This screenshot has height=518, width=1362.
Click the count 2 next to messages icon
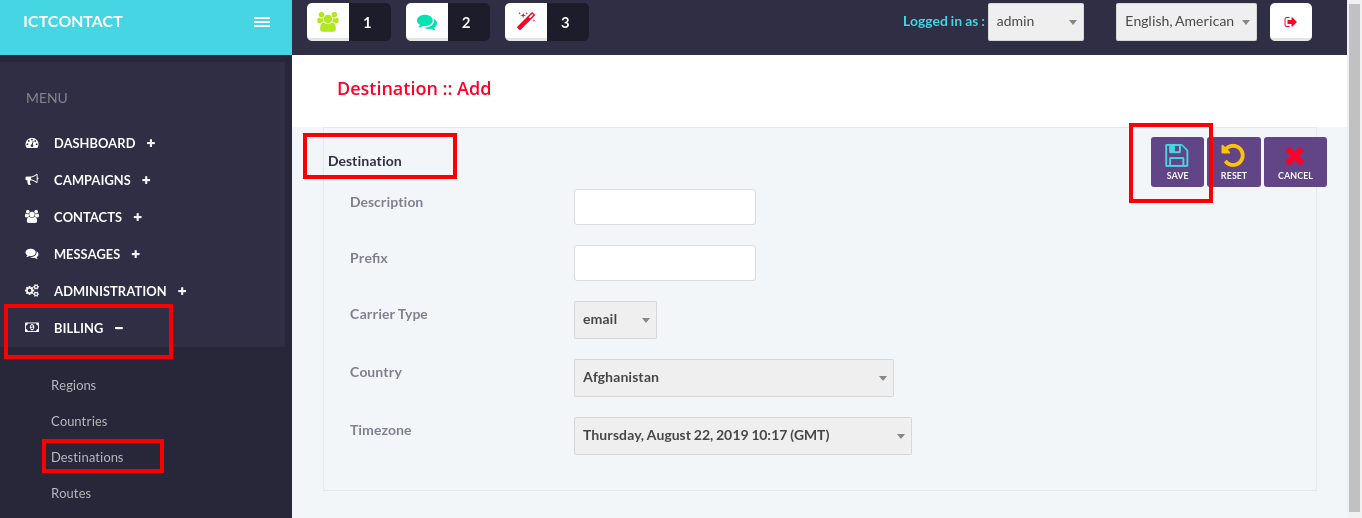466,22
